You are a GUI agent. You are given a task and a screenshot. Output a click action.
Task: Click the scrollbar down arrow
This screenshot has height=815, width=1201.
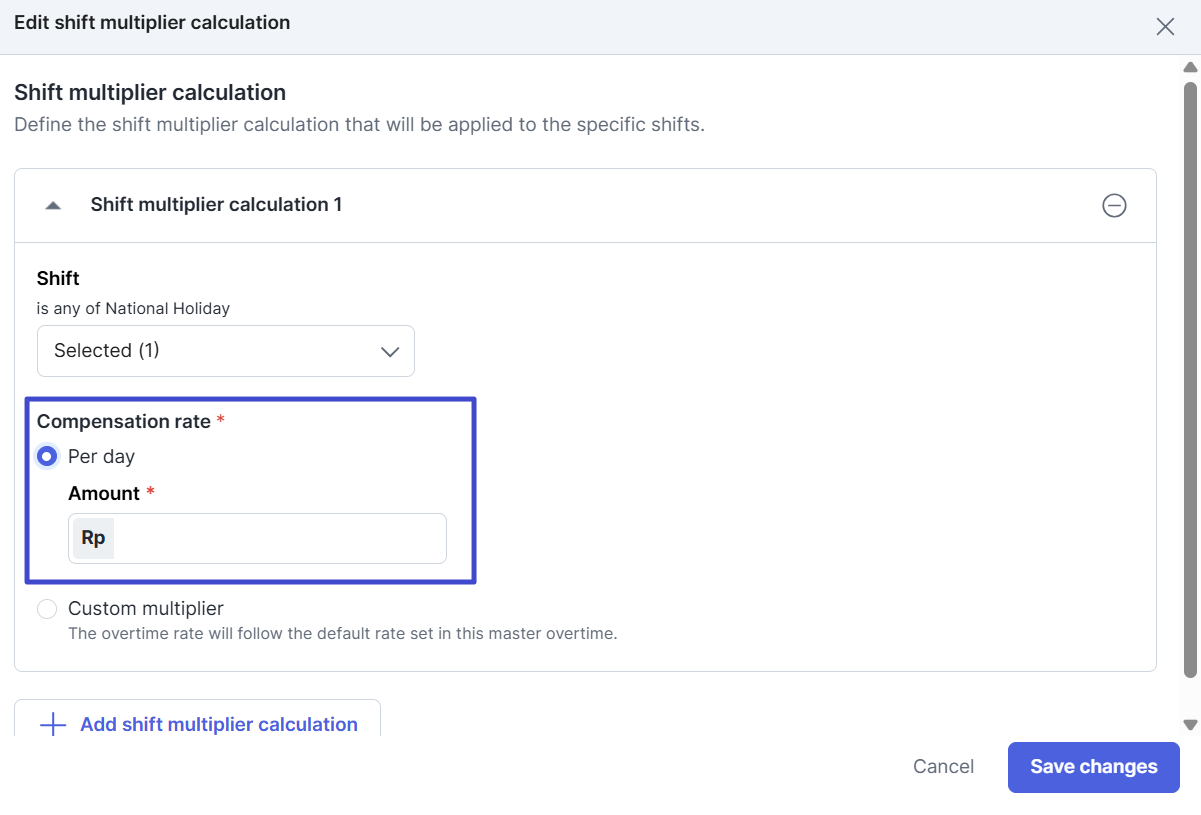[x=1190, y=724]
